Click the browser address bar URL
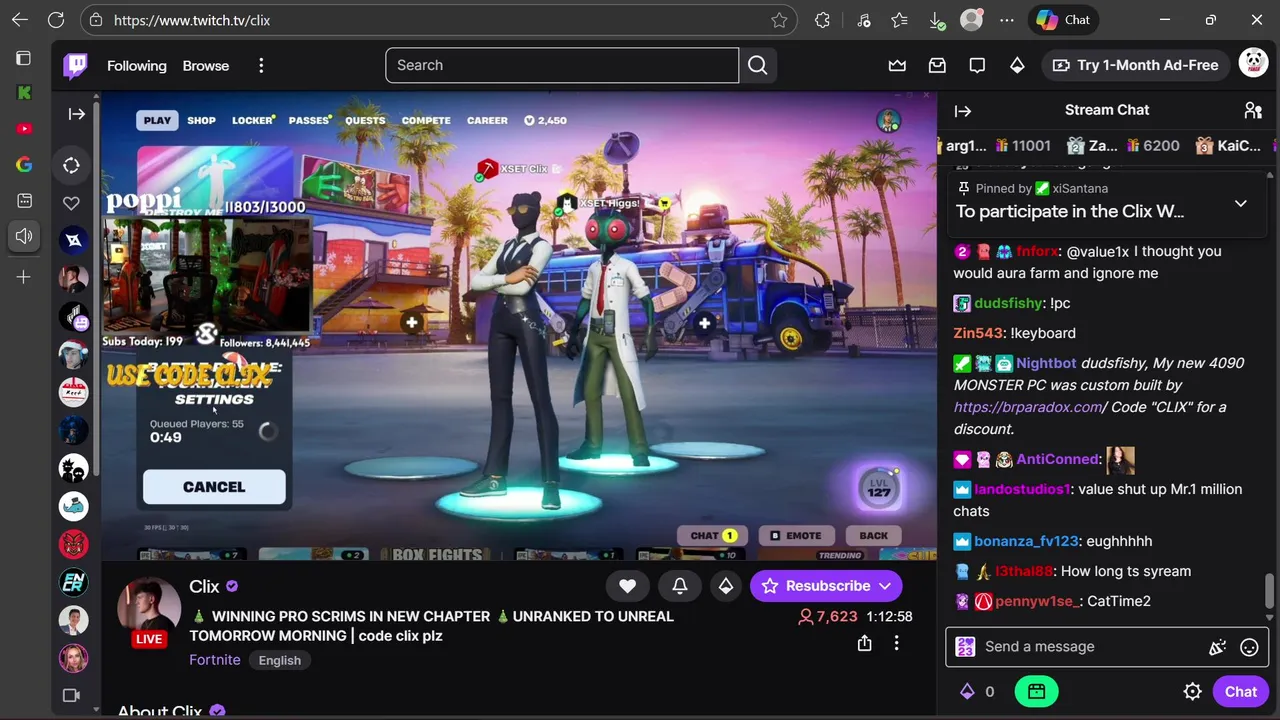1280x720 pixels. (x=192, y=20)
